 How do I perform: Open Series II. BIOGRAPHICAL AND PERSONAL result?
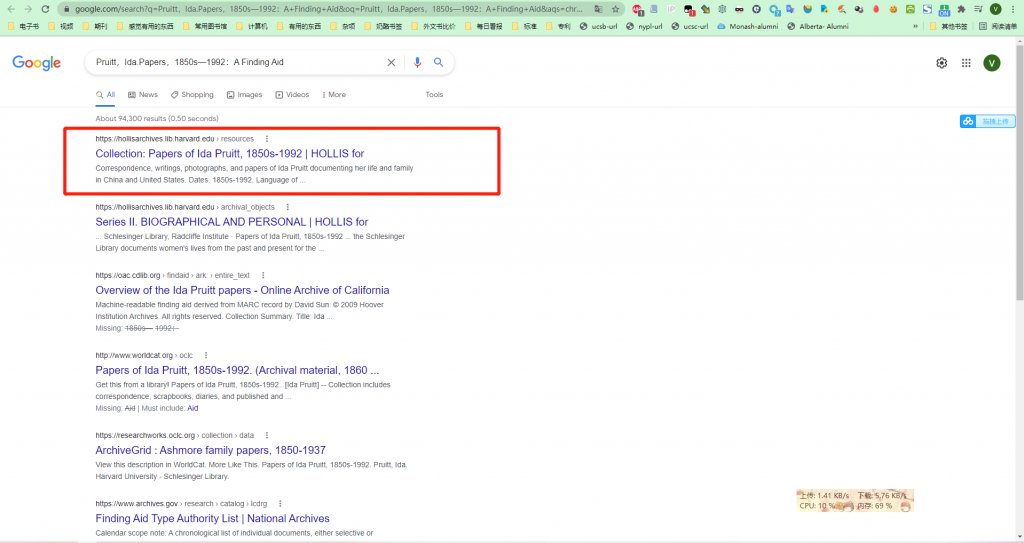tap(231, 222)
